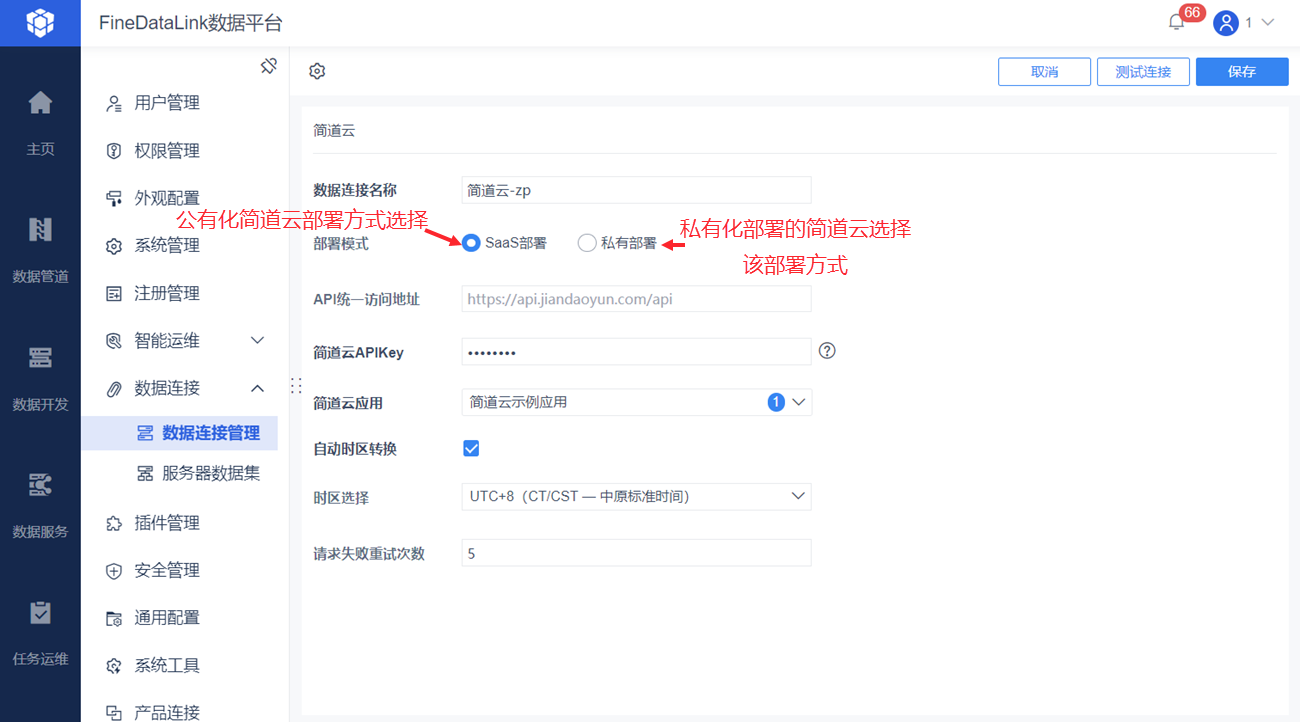Expand the 智能运维 submenu chevron

click(257, 341)
